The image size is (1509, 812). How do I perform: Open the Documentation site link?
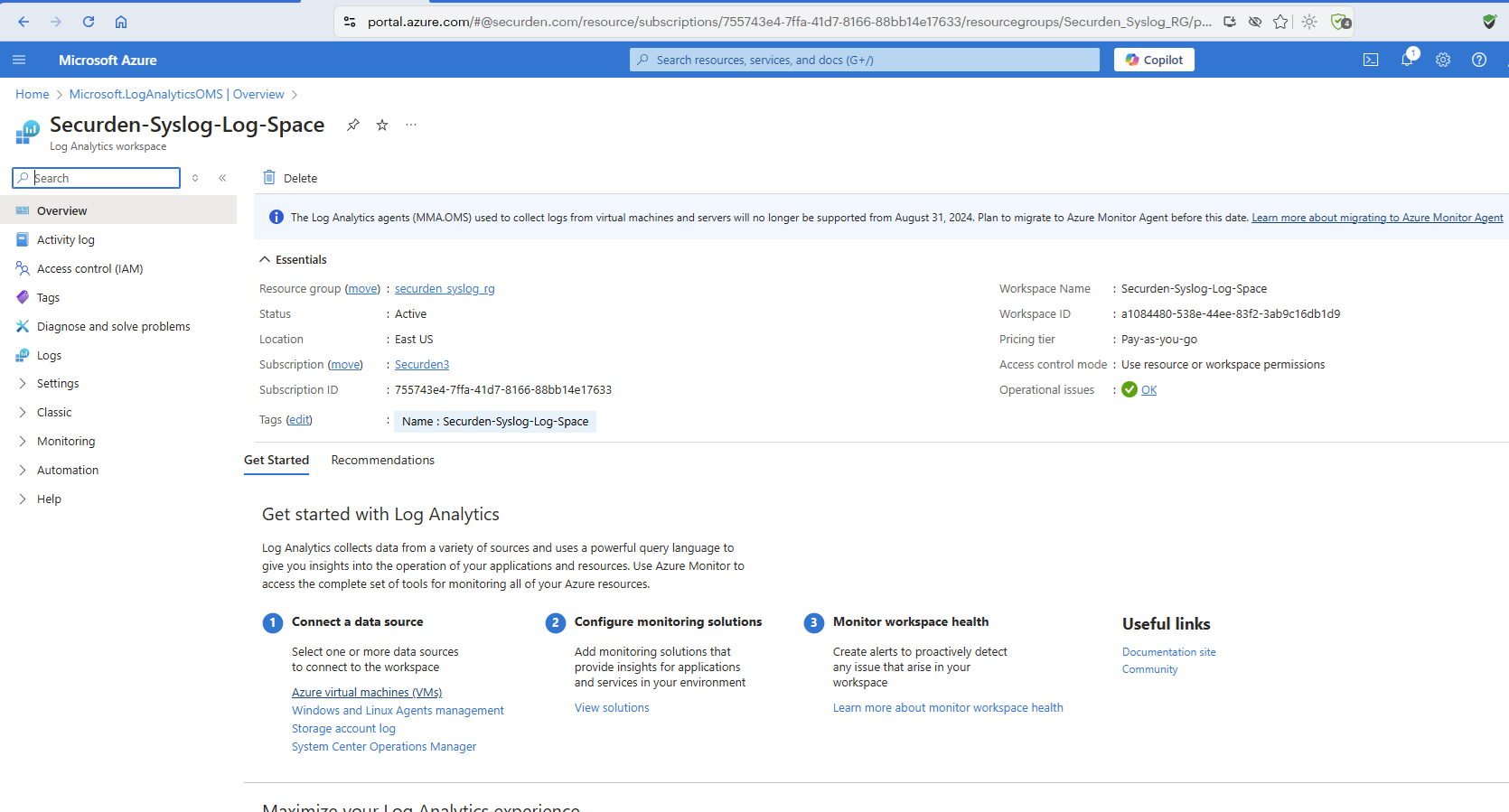[x=1169, y=652]
